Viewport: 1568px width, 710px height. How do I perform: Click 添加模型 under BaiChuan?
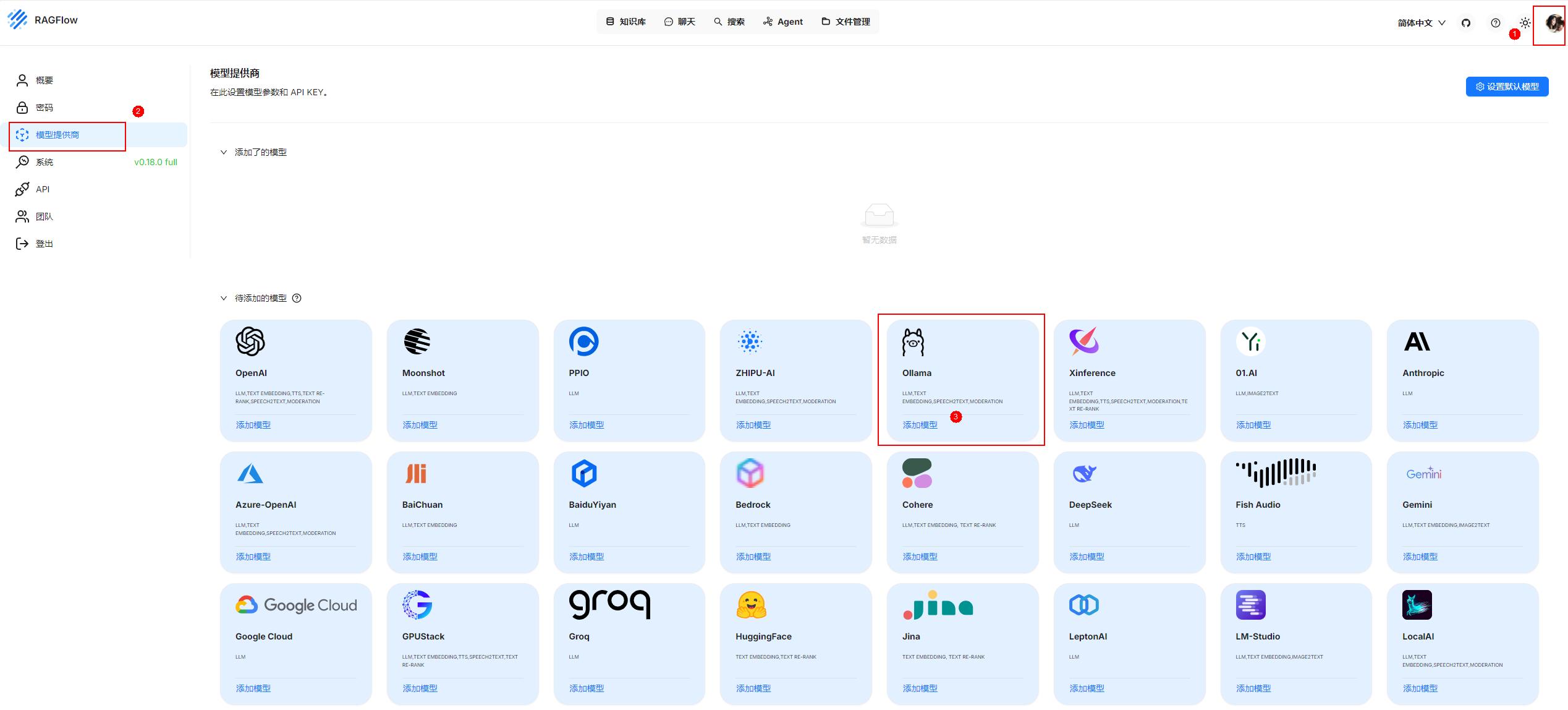coord(420,557)
